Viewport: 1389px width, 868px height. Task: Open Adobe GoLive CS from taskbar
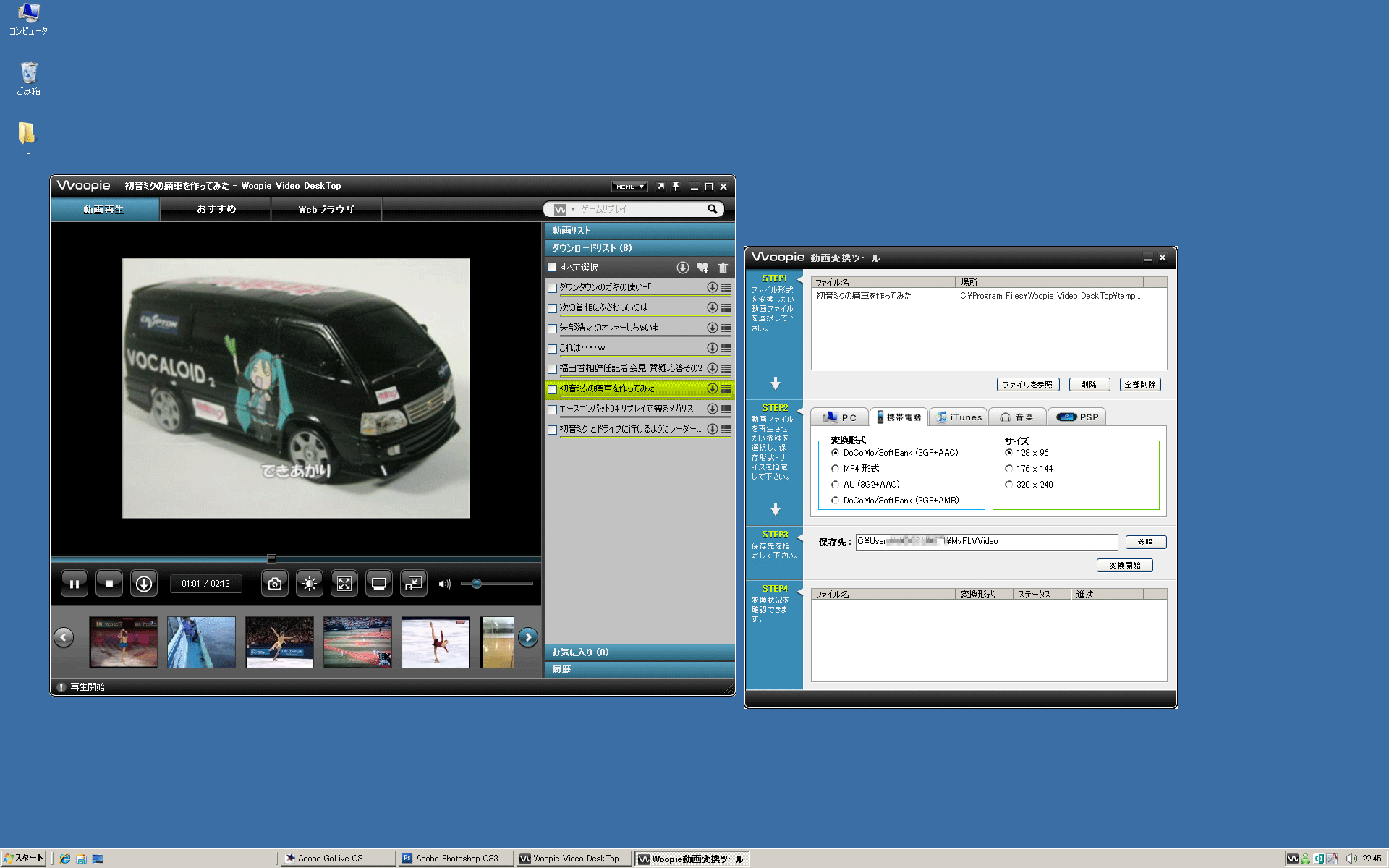coord(337,859)
